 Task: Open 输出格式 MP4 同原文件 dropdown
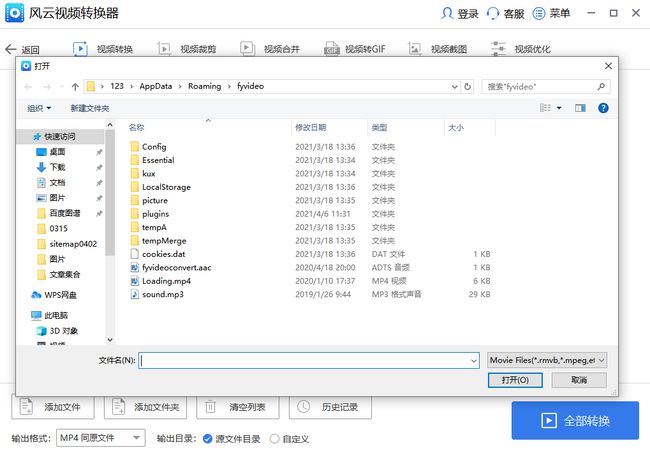tap(101, 438)
